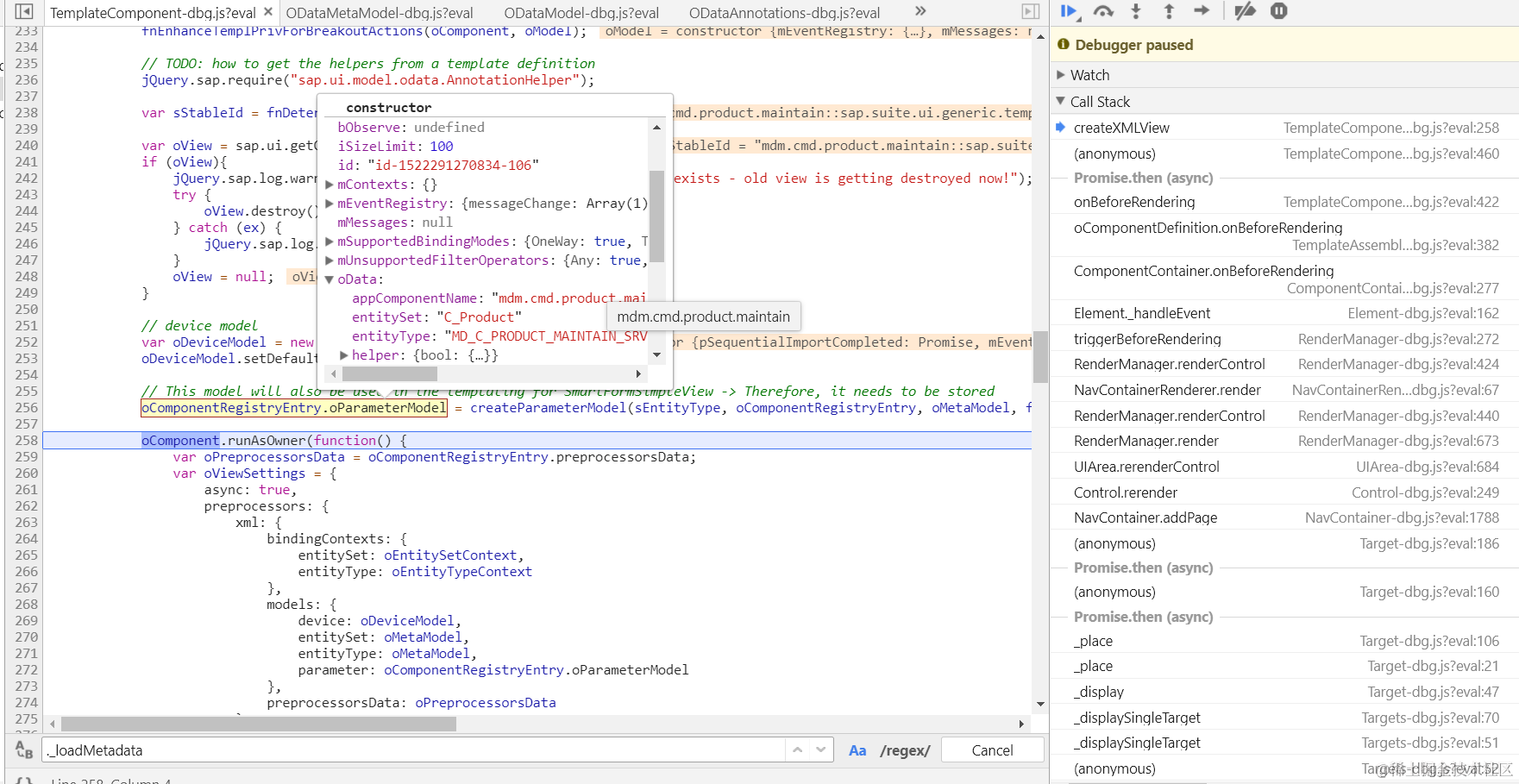Click the entitySet "C_Product" value

(x=479, y=317)
